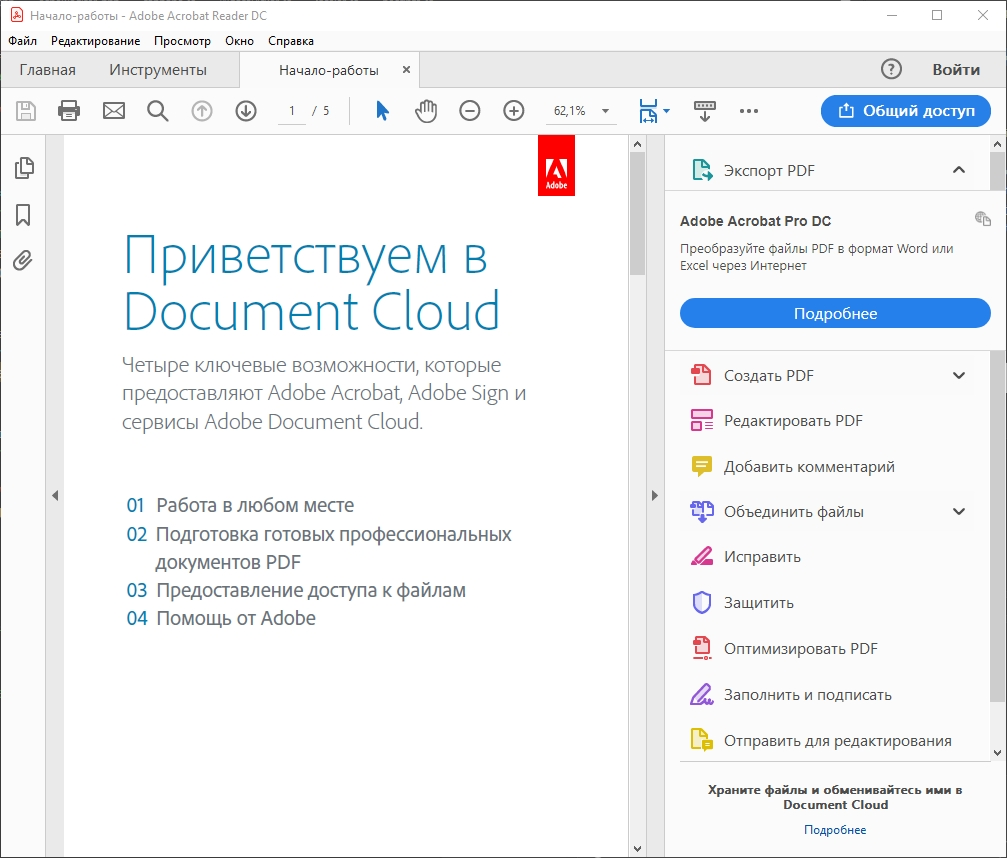1007x858 pixels.
Task: Click the current page number field
Action: coord(292,111)
